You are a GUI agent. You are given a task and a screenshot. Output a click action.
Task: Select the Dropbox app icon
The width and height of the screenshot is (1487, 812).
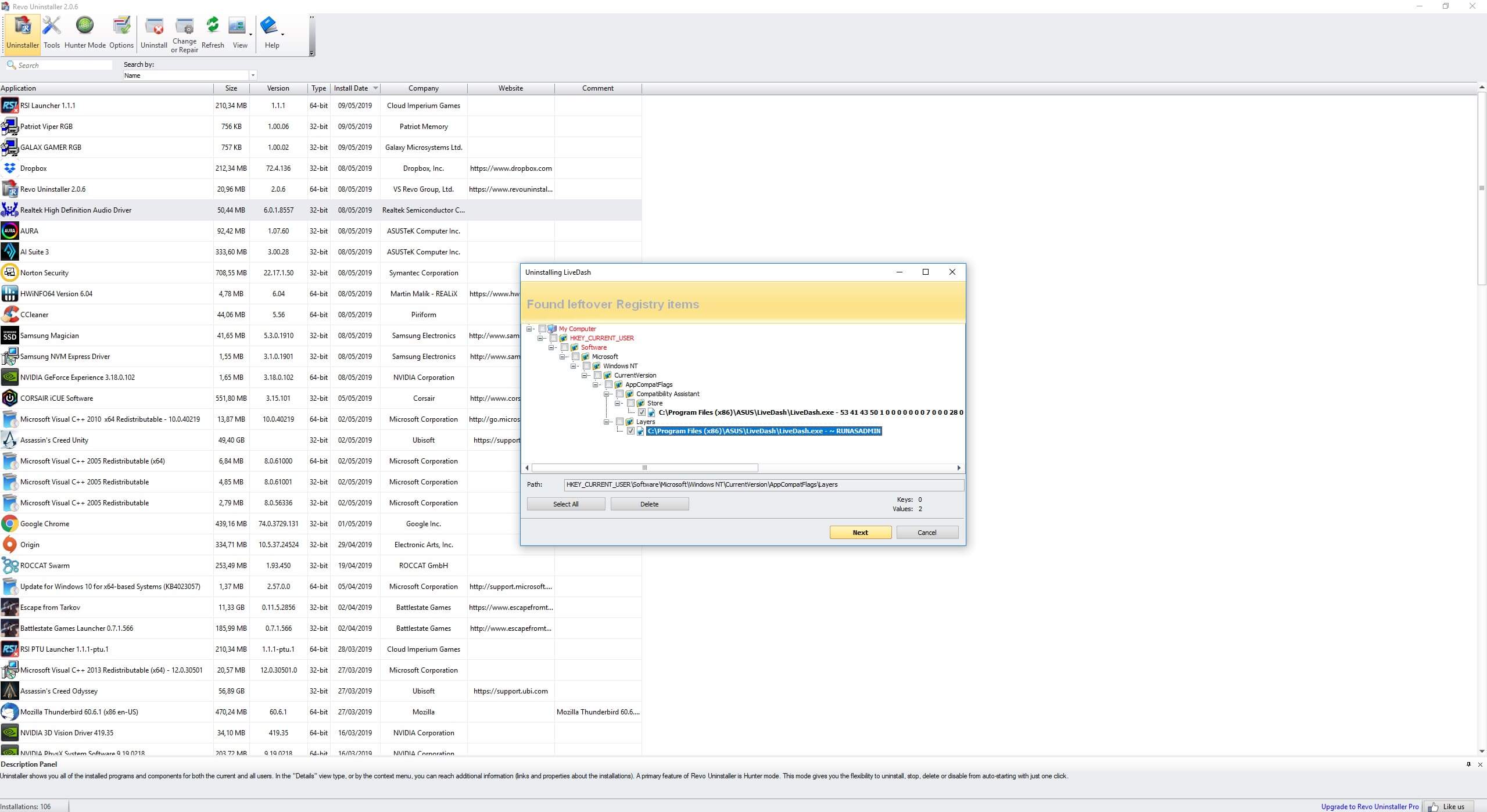pos(10,168)
